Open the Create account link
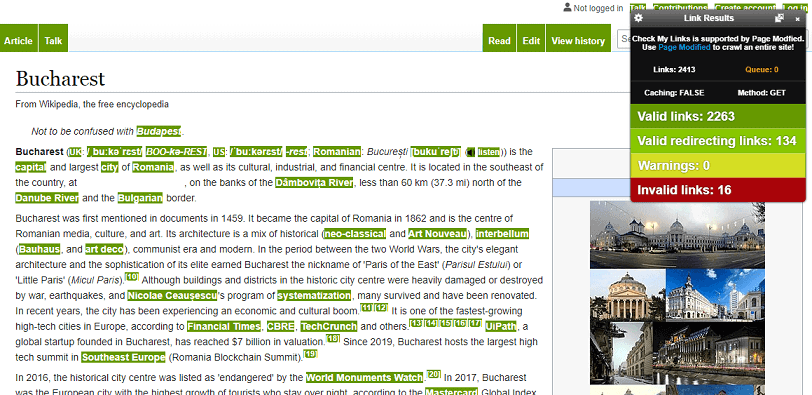 pos(745,8)
